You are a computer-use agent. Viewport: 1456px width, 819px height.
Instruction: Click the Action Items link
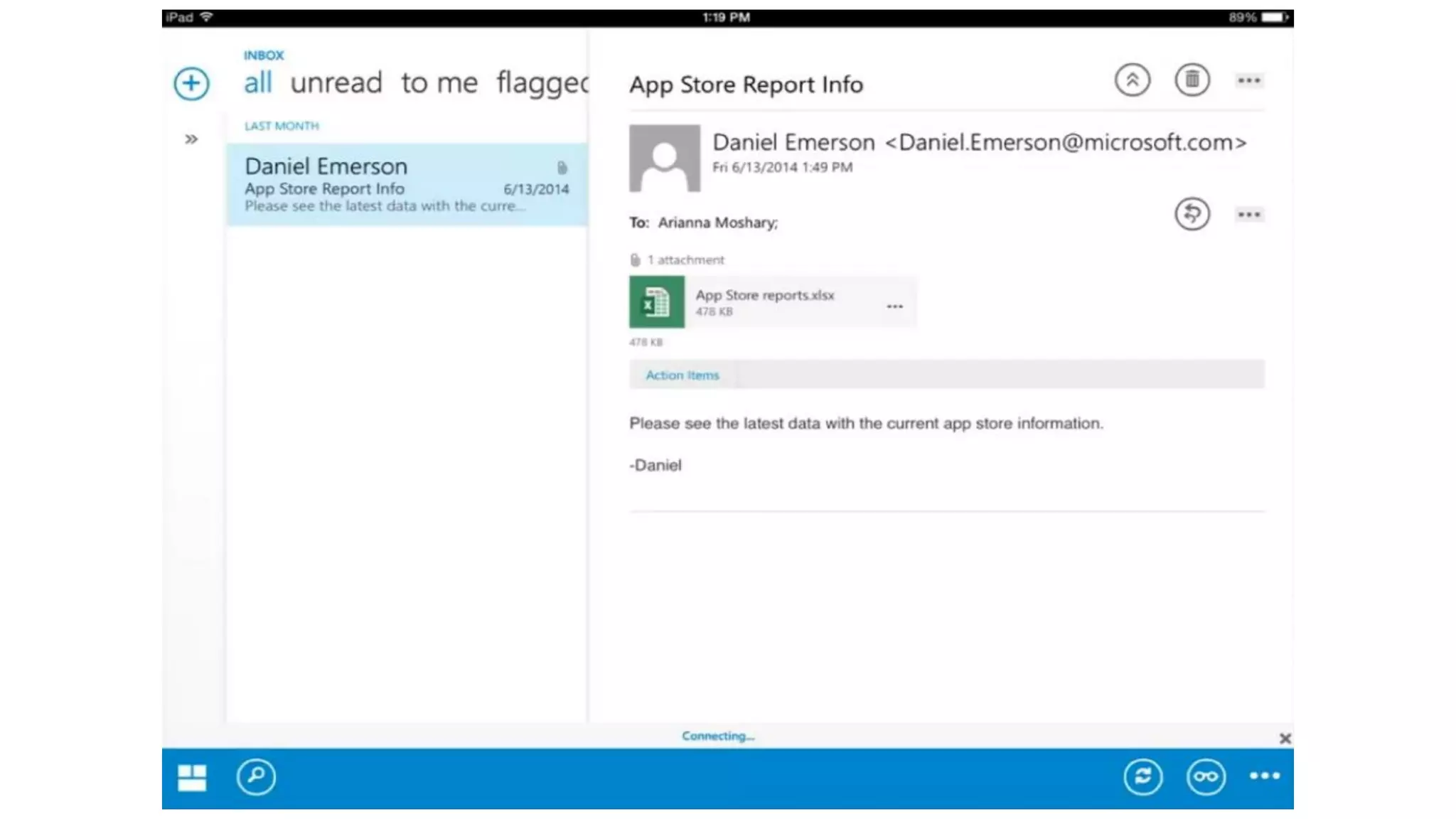(682, 375)
